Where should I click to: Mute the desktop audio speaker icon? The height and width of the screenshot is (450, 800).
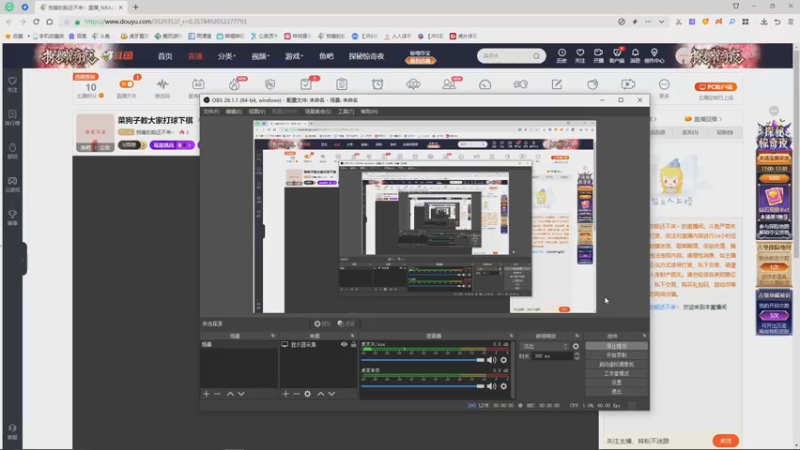coord(491,386)
